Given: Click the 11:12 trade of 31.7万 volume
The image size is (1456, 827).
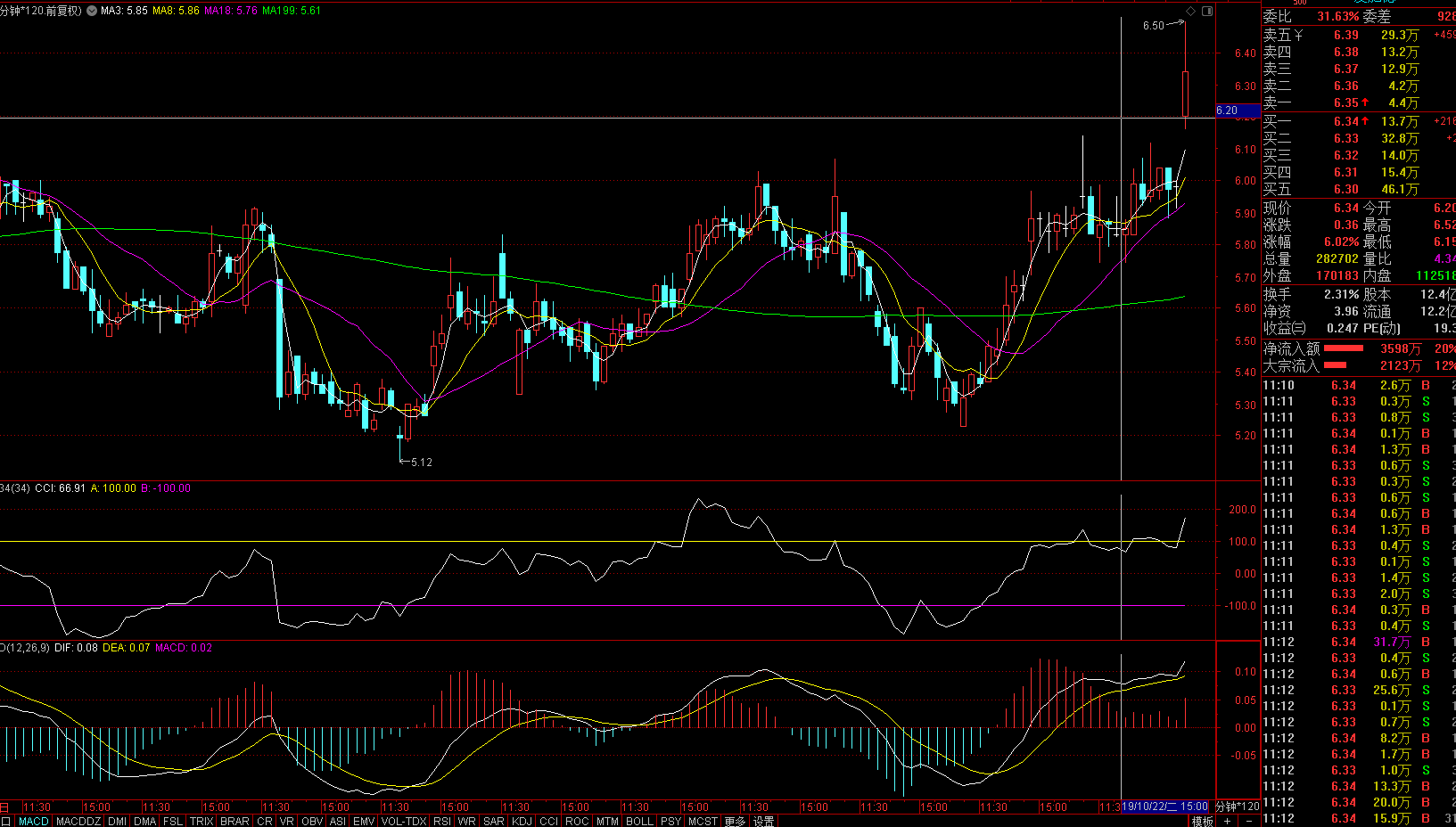Looking at the screenshot, I should 1359,643.
